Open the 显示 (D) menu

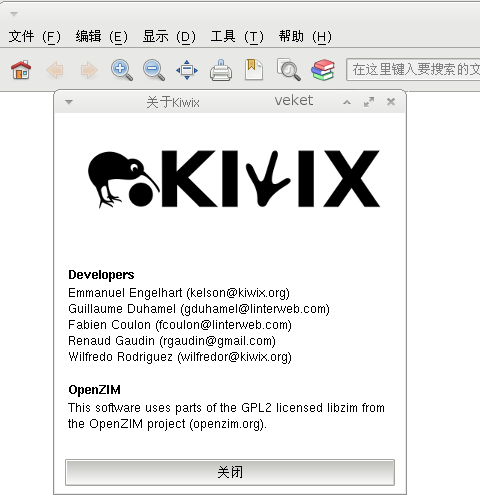169,36
